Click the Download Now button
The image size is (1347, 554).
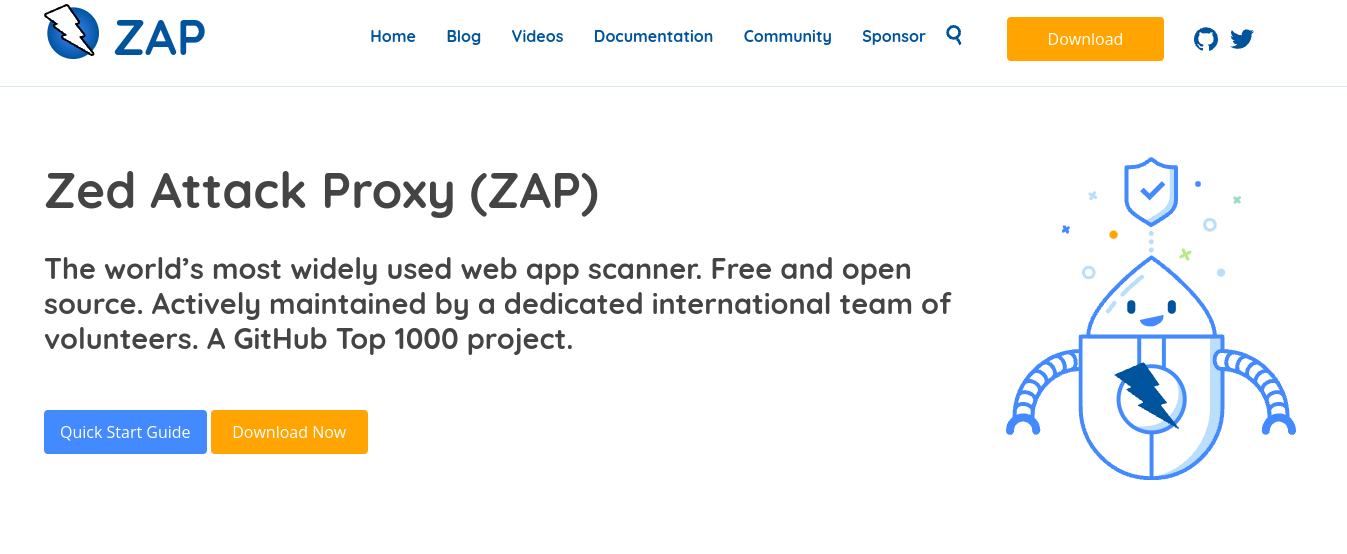289,432
